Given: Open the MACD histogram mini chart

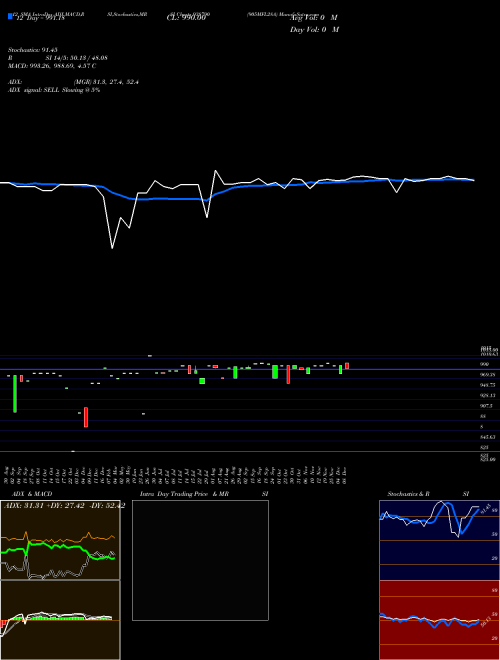Looking at the screenshot, I should coord(60,620).
